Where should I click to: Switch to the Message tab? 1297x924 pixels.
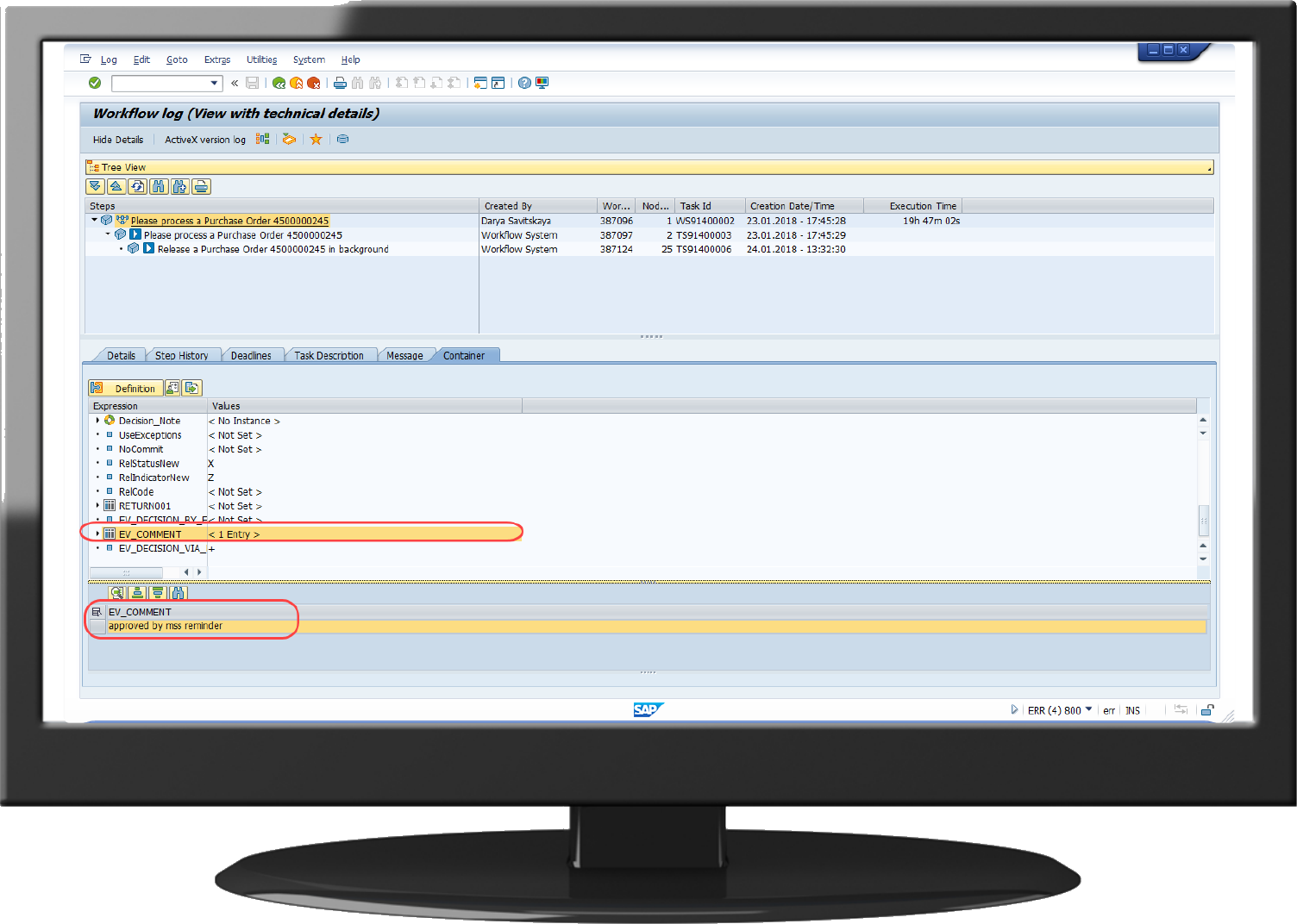(x=404, y=355)
